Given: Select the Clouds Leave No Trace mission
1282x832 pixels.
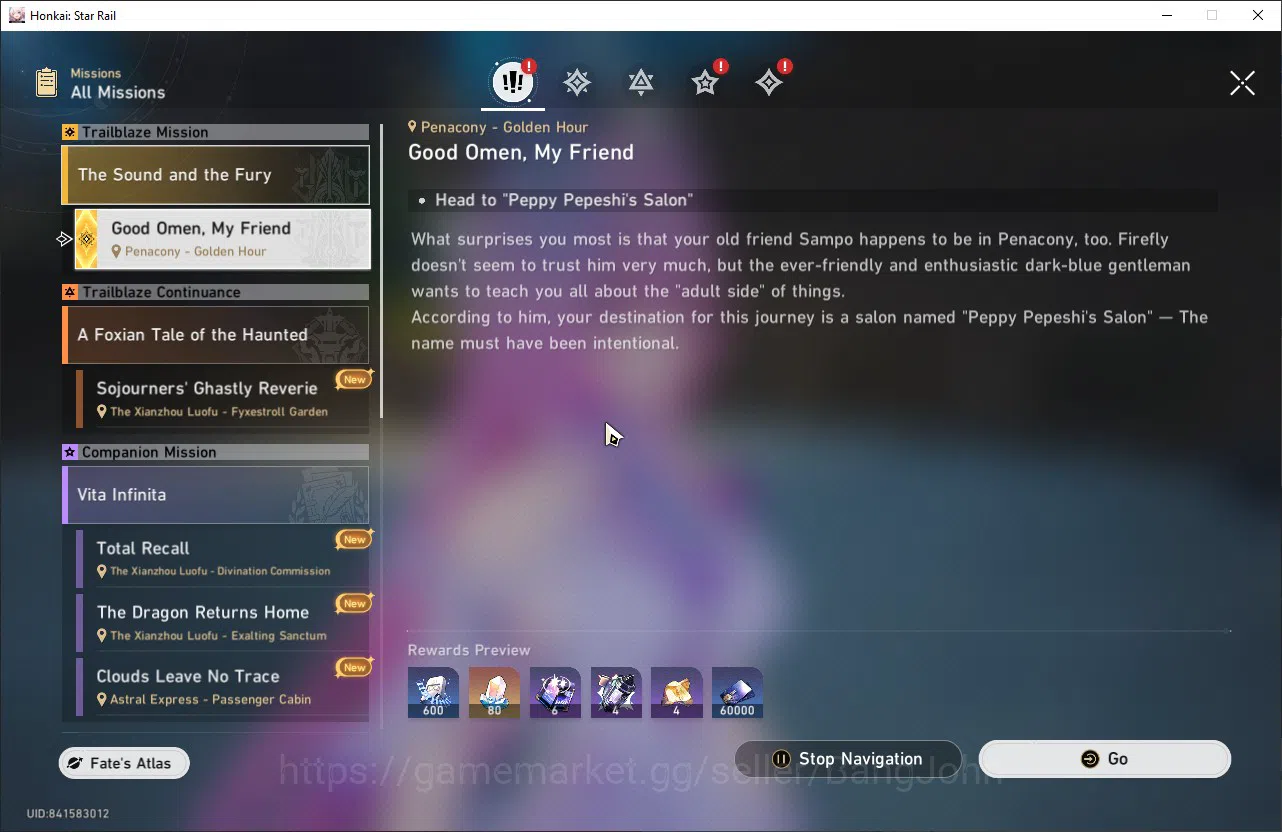Looking at the screenshot, I should coord(222,687).
